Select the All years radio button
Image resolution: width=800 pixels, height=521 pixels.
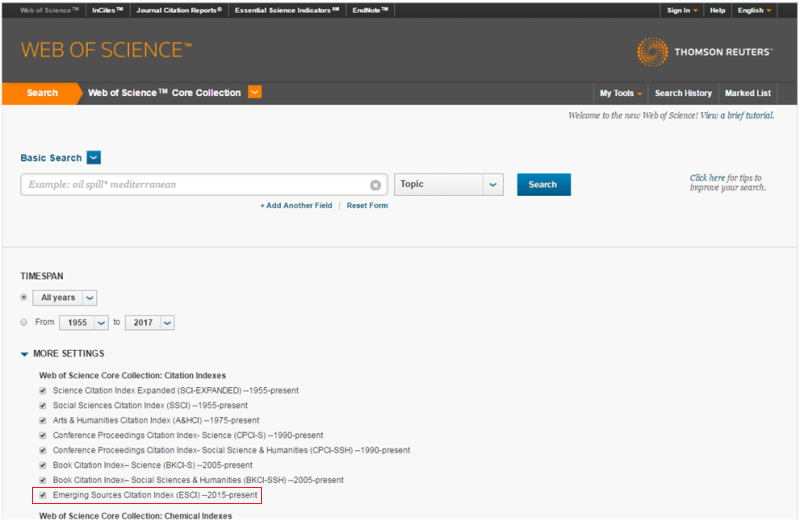[23, 297]
